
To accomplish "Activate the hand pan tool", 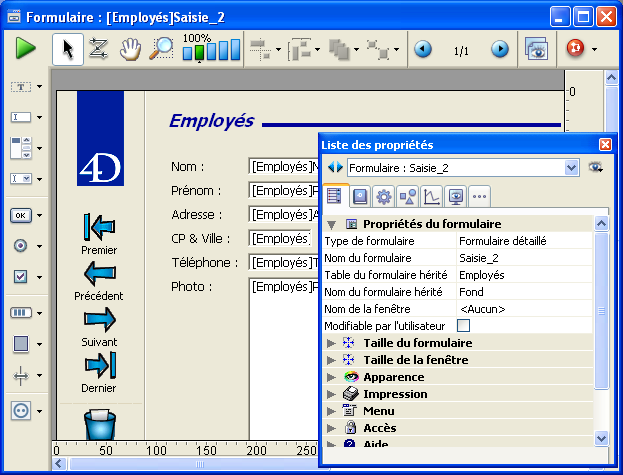I will (x=129, y=49).
